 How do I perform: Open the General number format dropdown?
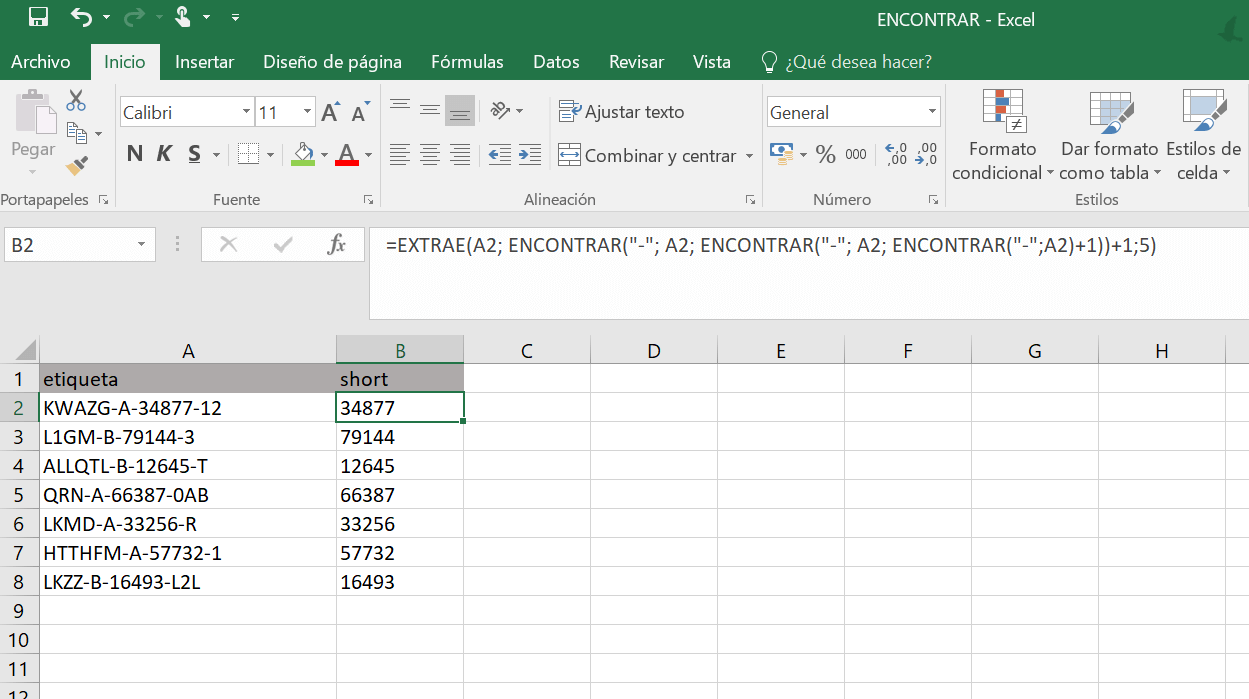(932, 112)
